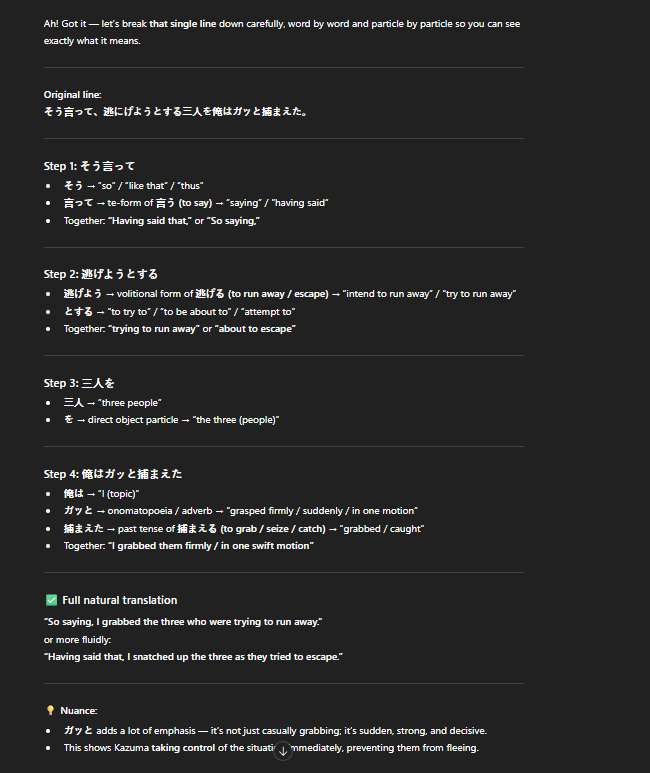Image resolution: width=650 pixels, height=773 pixels.
Task: Click the bullet for 三人 "three people"
Action: pos(112,403)
